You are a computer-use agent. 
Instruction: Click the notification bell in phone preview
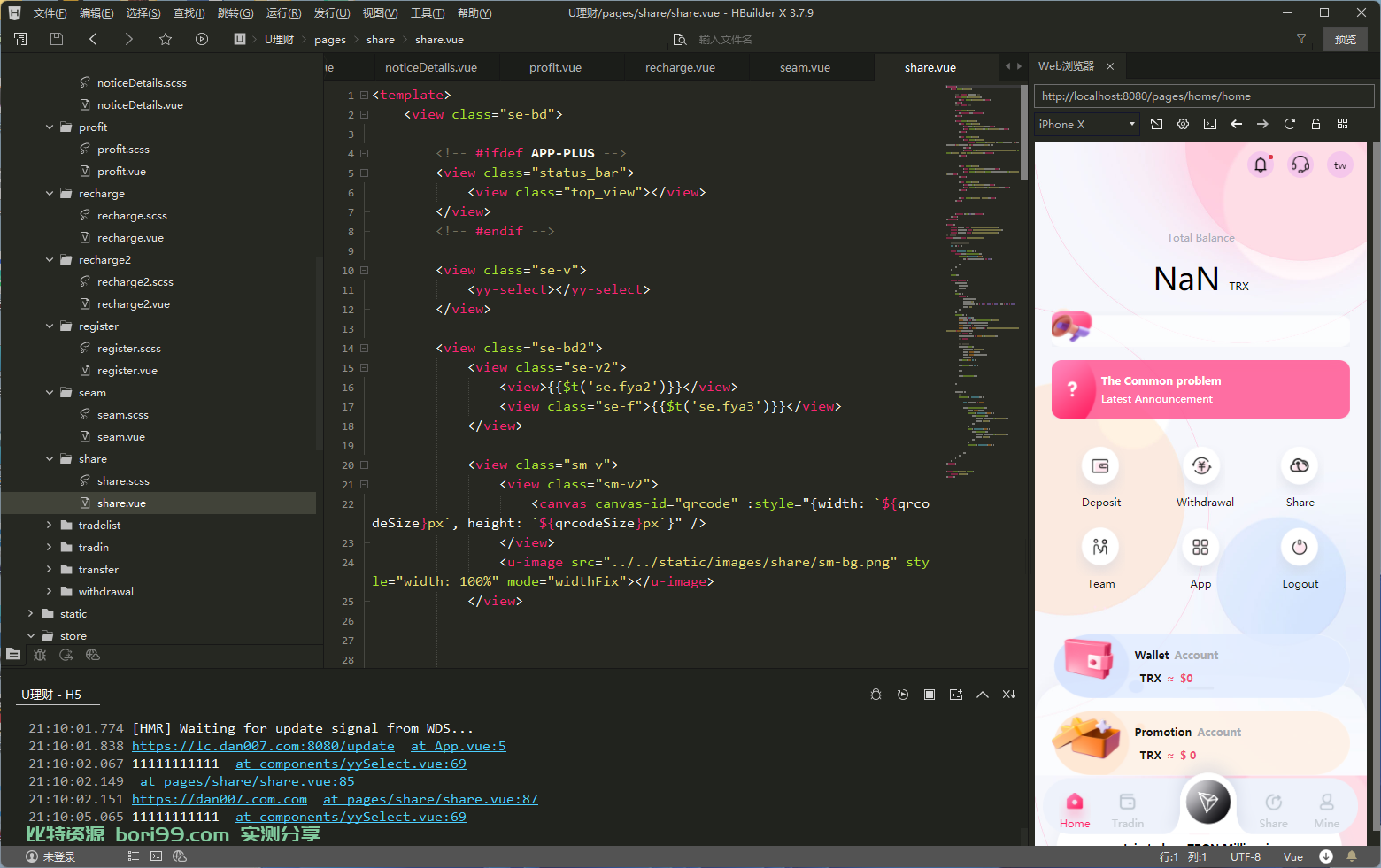tap(1261, 165)
